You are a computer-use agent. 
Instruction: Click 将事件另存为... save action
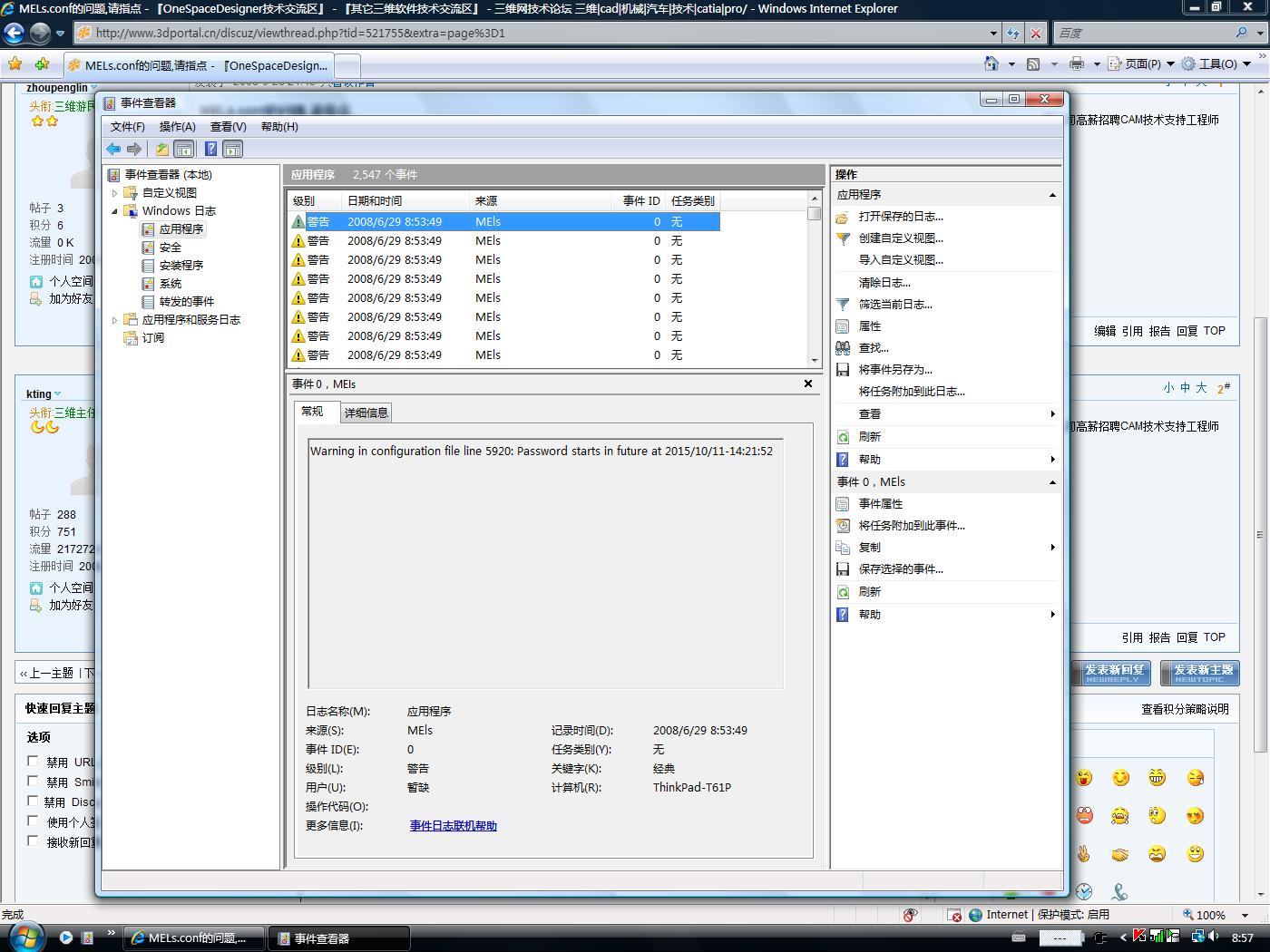click(895, 370)
